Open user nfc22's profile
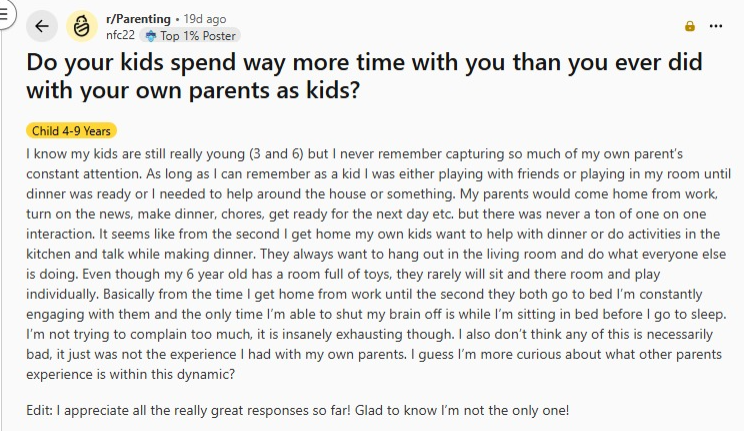 [120, 35]
